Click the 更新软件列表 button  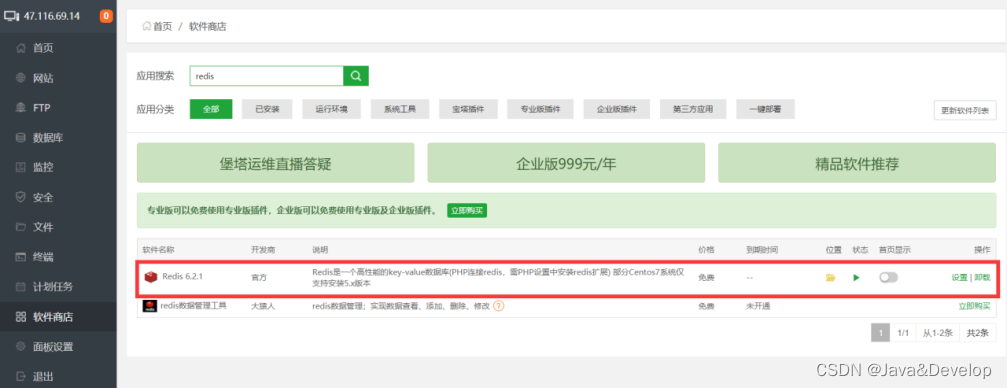965,110
